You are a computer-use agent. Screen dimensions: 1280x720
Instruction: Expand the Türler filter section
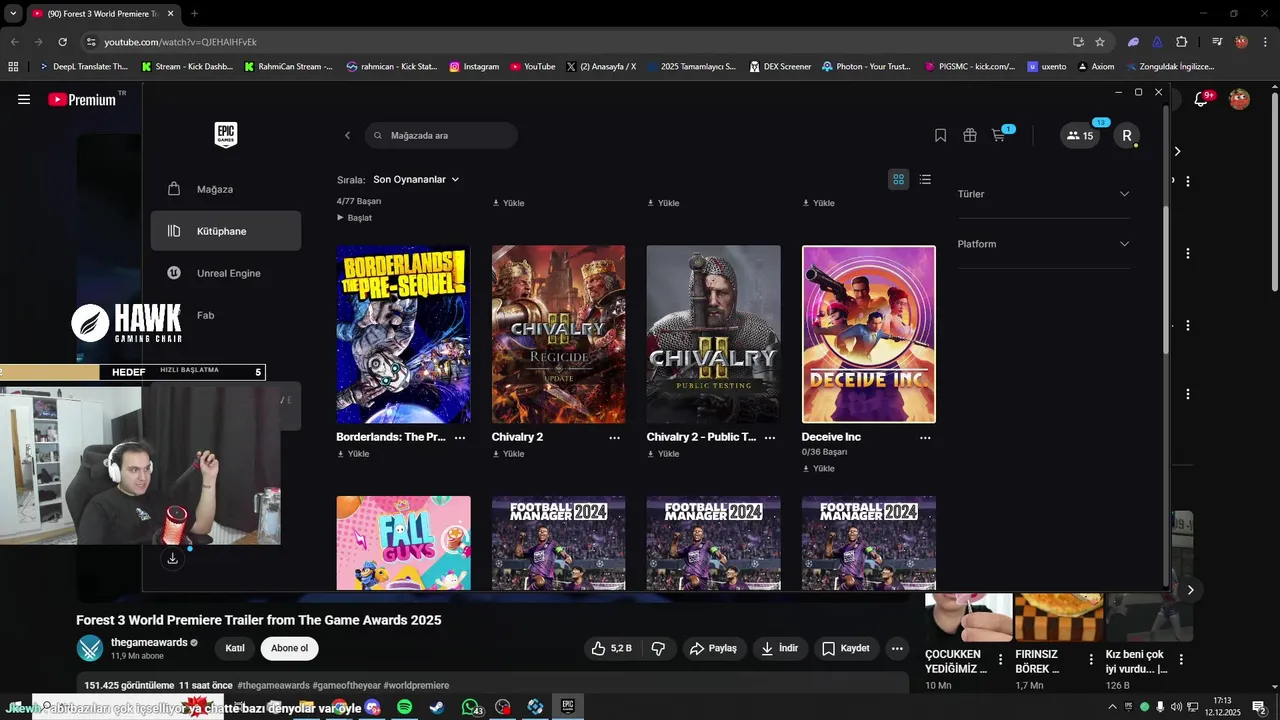click(1043, 194)
